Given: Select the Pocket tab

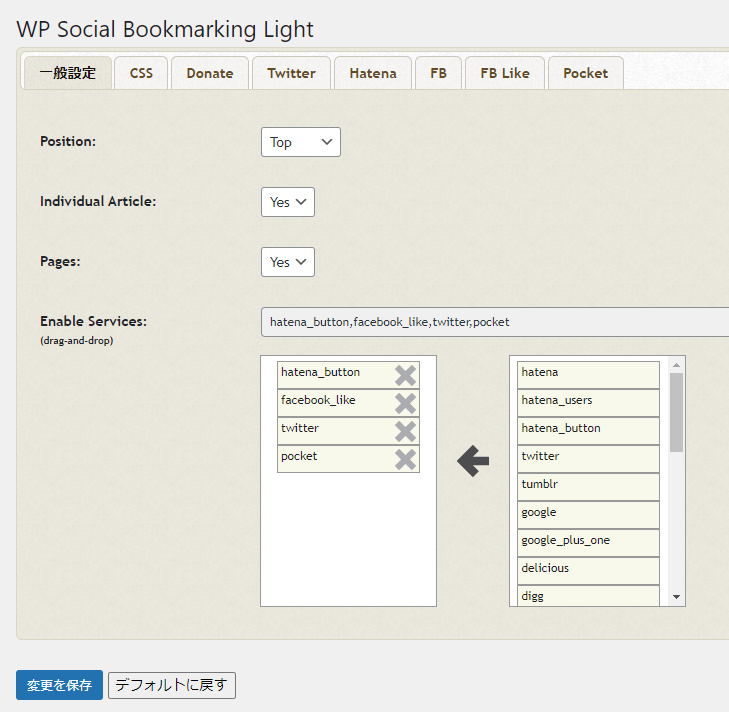Looking at the screenshot, I should pyautogui.click(x=585, y=73).
